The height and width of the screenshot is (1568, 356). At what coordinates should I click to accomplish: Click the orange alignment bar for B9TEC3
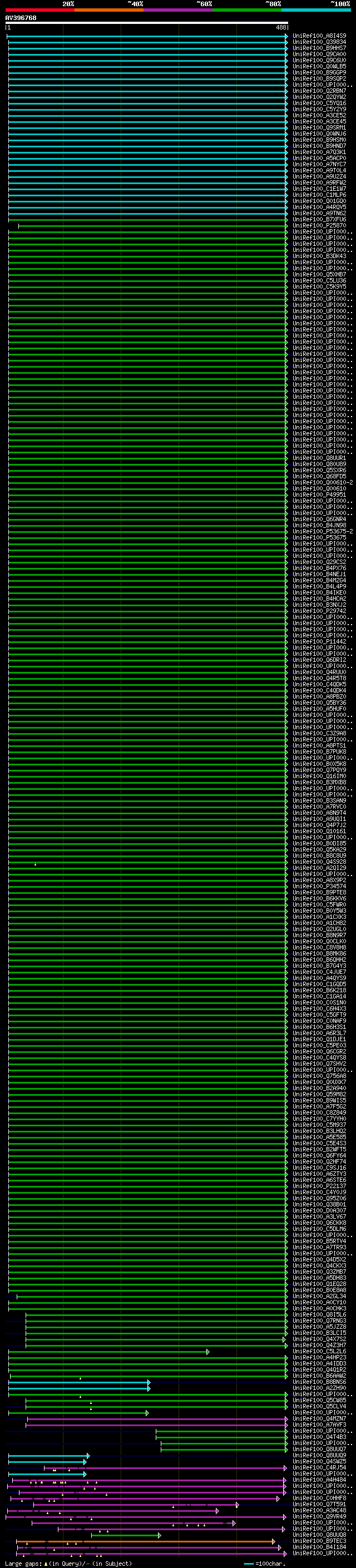coord(145,1542)
